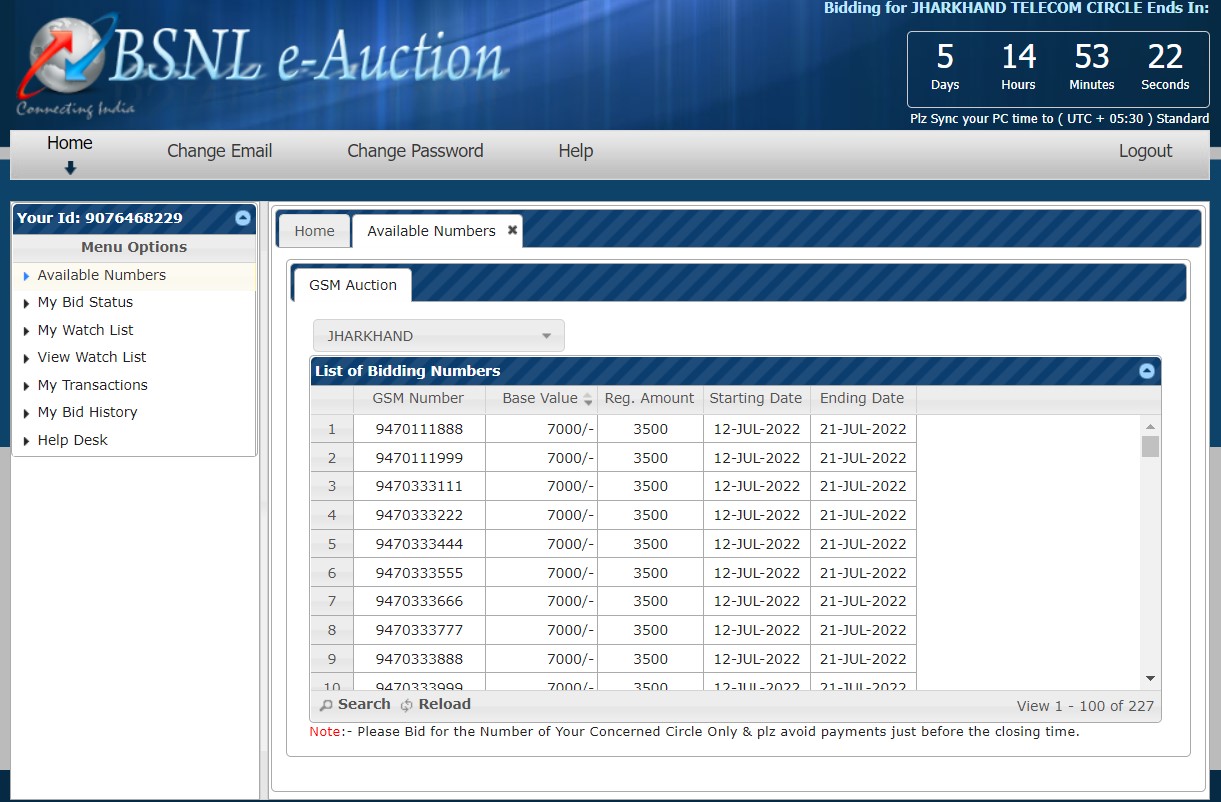
Task: Switch to the Home tab
Action: (314, 231)
